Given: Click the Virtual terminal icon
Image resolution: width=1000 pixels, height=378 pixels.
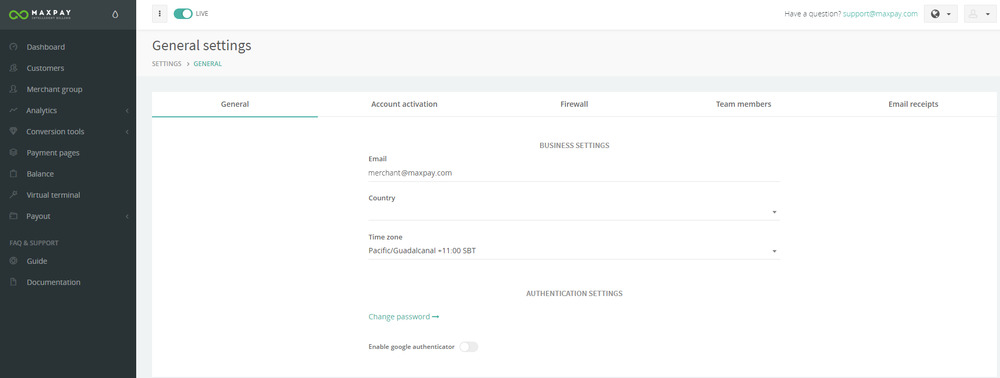Looking at the screenshot, I should point(13,194).
